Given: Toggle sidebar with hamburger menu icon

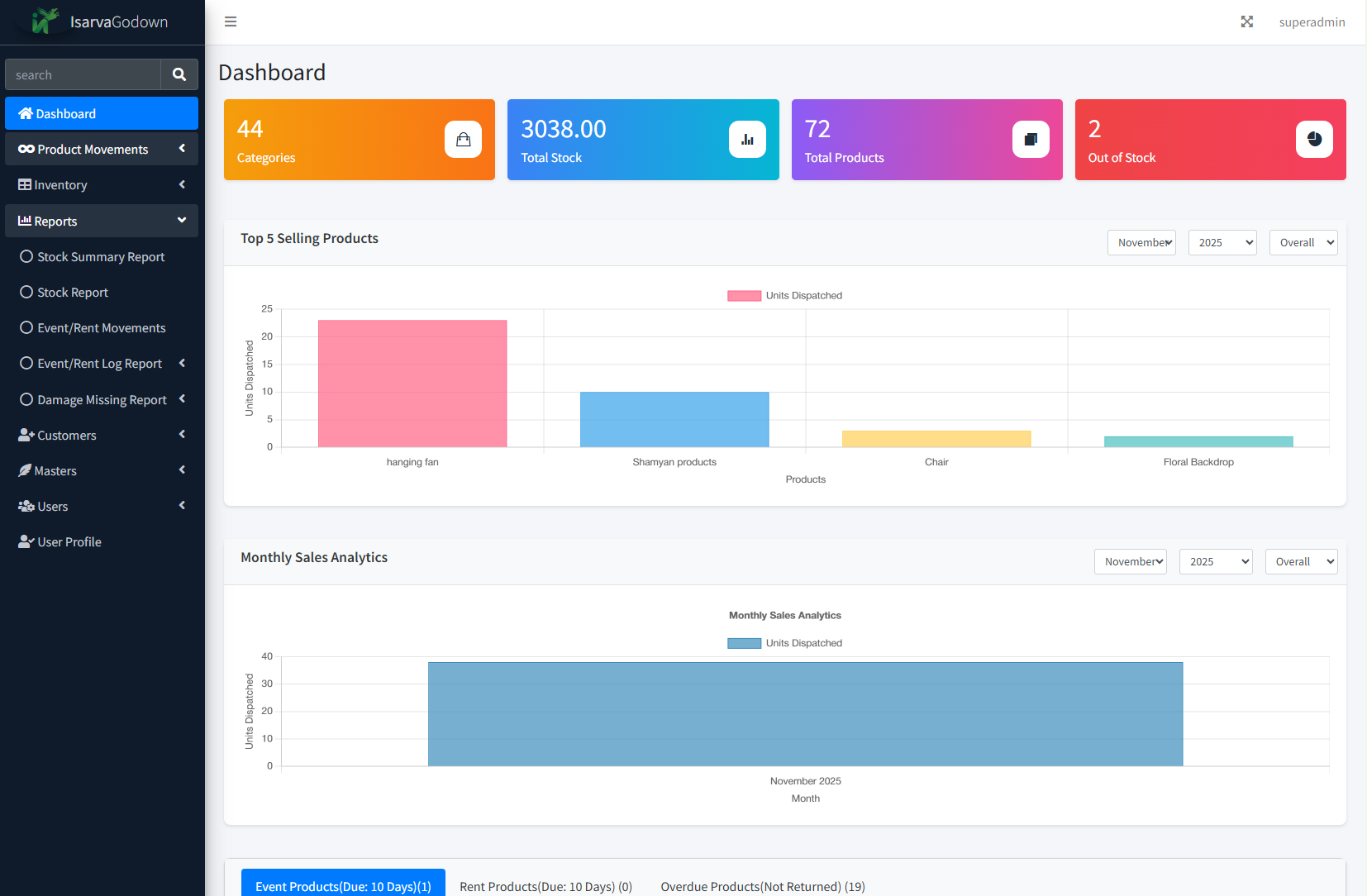Looking at the screenshot, I should coord(231,21).
